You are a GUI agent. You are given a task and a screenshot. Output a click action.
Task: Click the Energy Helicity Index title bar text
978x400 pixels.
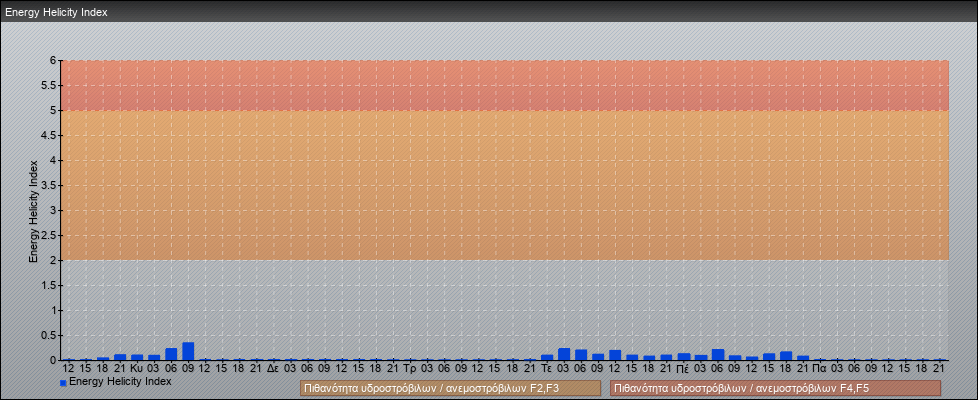[x=56, y=13]
